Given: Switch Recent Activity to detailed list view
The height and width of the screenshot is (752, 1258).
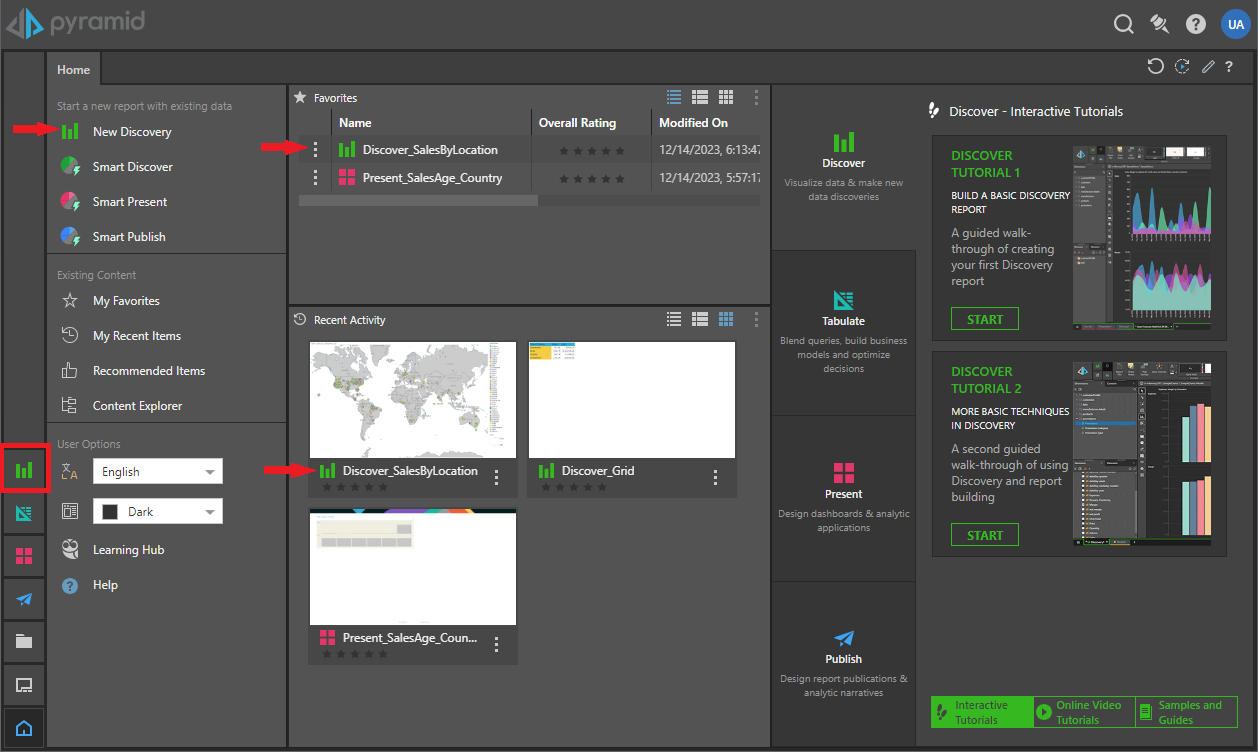Looking at the screenshot, I should coord(700,319).
